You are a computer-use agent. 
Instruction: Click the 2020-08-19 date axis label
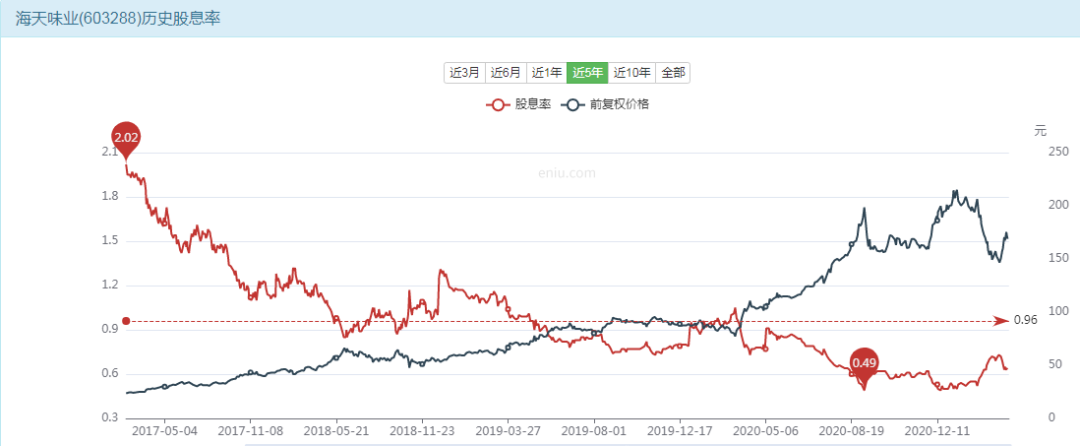tap(851, 431)
